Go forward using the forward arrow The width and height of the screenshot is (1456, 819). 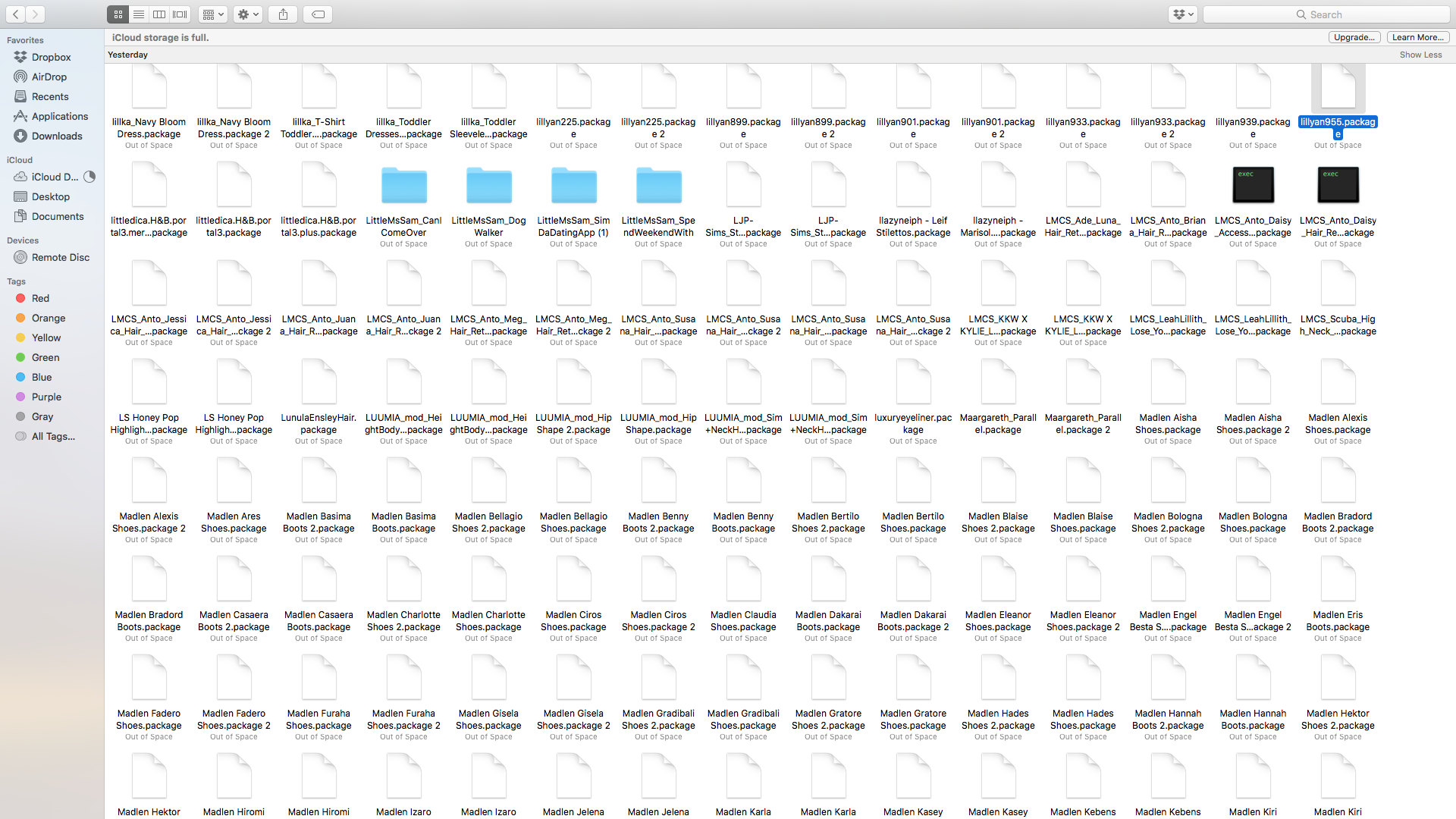point(36,14)
